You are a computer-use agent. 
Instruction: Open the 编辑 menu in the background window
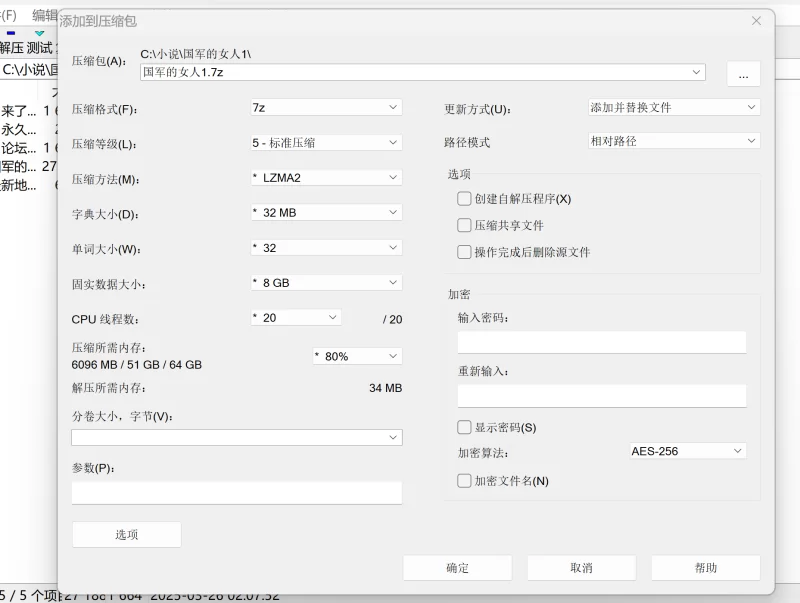(x=44, y=15)
